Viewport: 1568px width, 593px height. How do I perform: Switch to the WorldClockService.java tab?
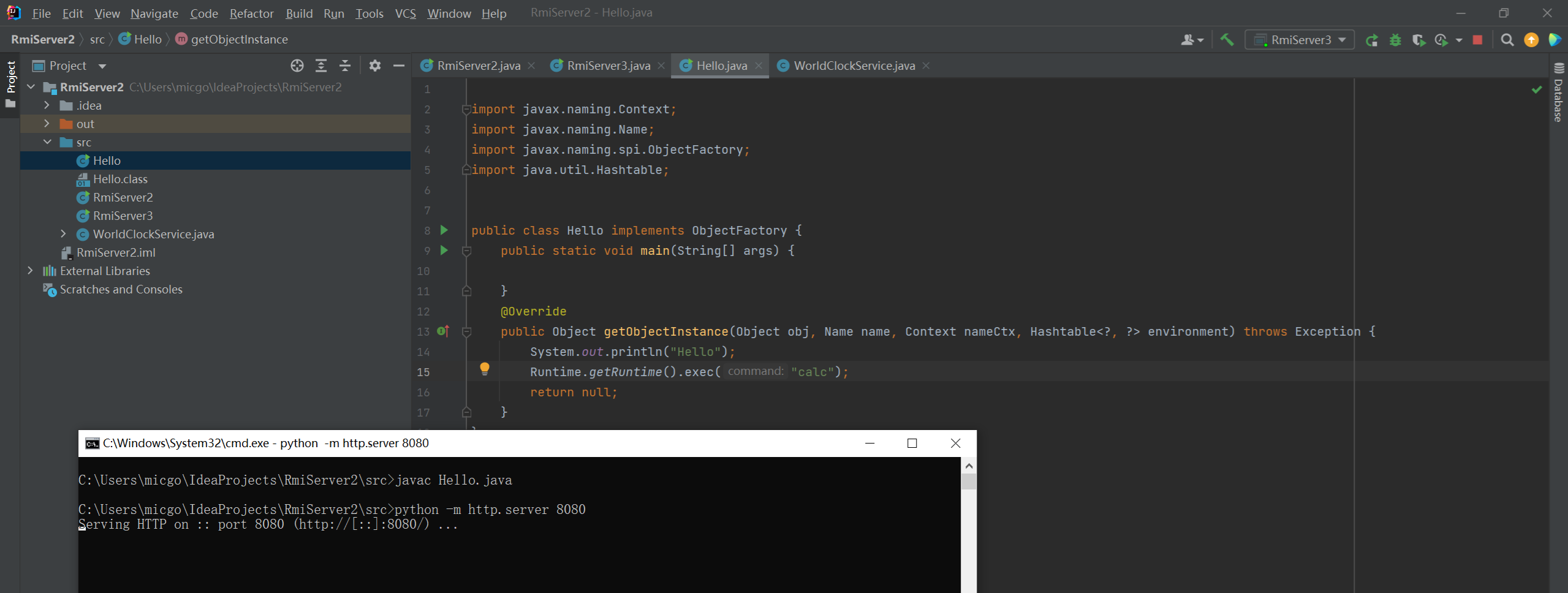[854, 66]
